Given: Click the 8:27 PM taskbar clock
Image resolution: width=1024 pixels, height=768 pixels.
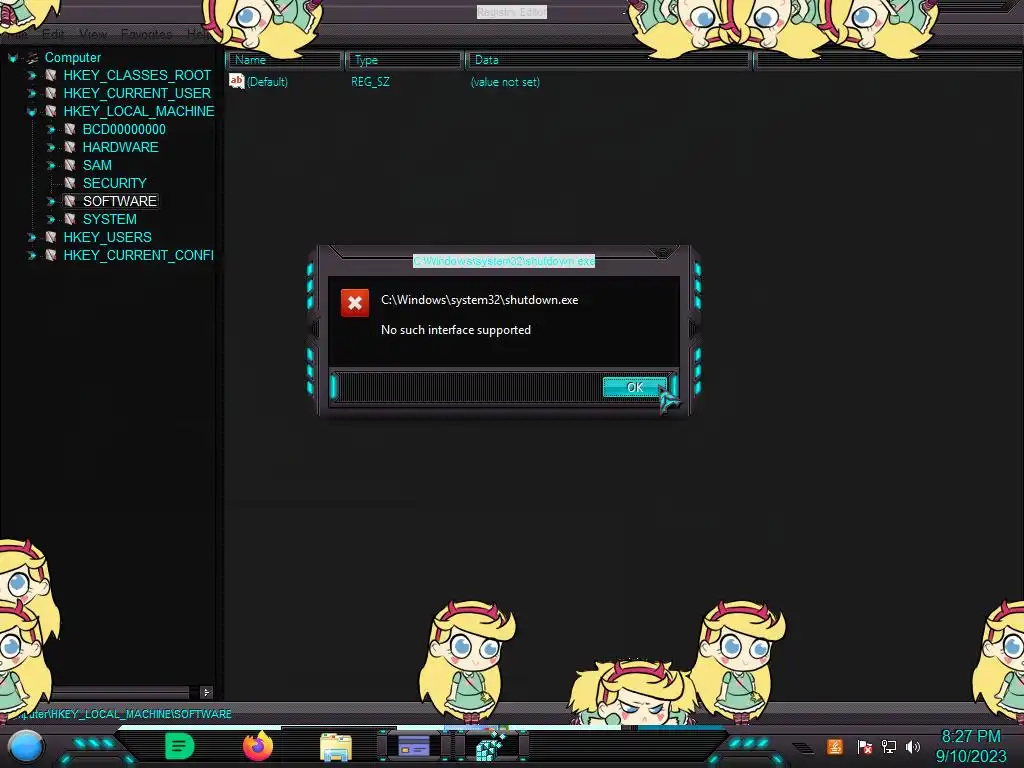Looking at the screenshot, I should click(971, 737).
